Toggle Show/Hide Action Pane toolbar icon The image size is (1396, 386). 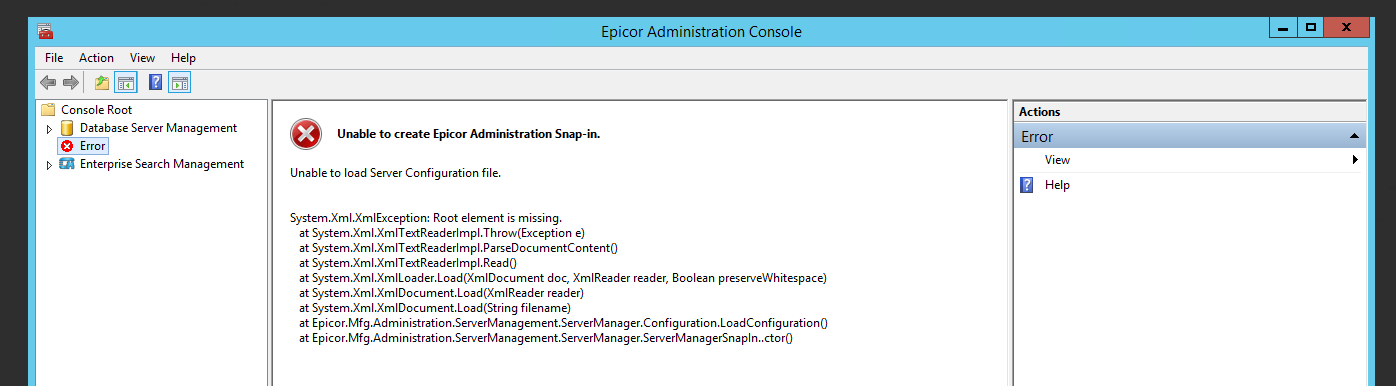pos(180,83)
